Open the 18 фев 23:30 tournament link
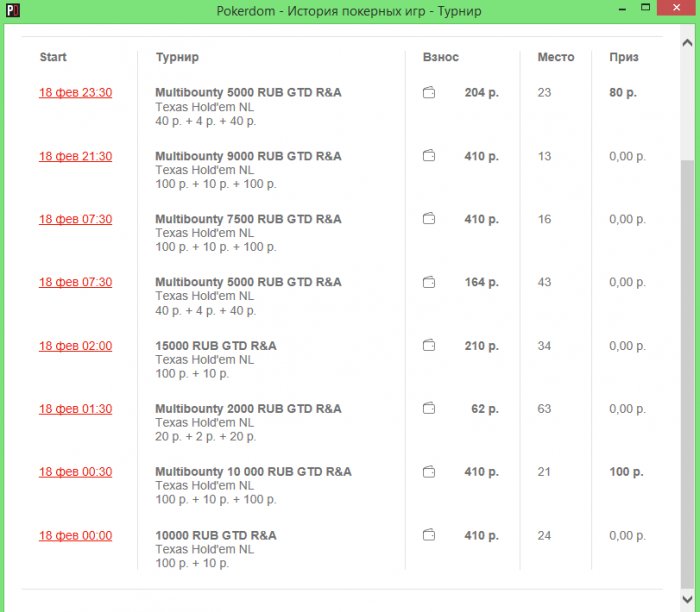Screen dimensions: 700x612 click(75, 92)
